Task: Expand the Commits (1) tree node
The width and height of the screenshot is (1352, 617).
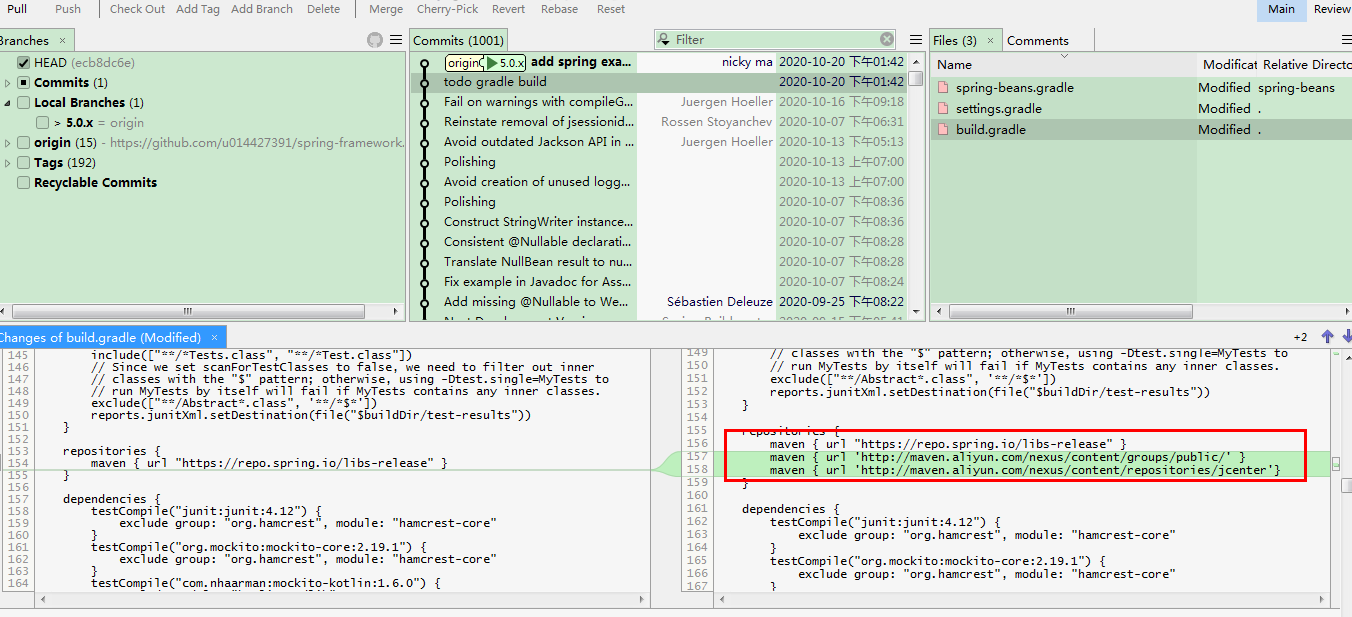Action: point(8,83)
